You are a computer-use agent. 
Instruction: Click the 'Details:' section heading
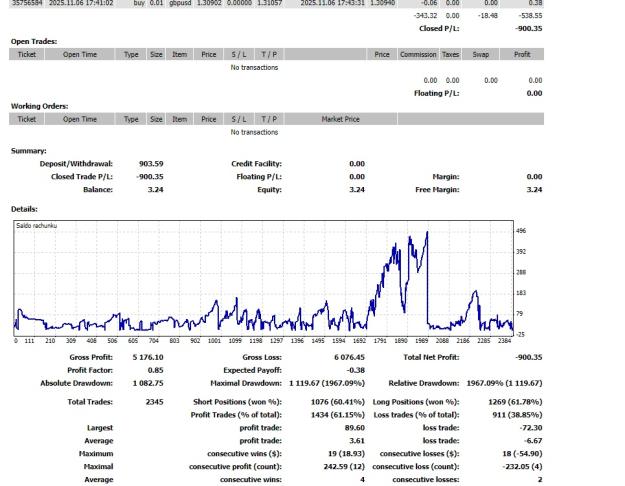coord(24,209)
